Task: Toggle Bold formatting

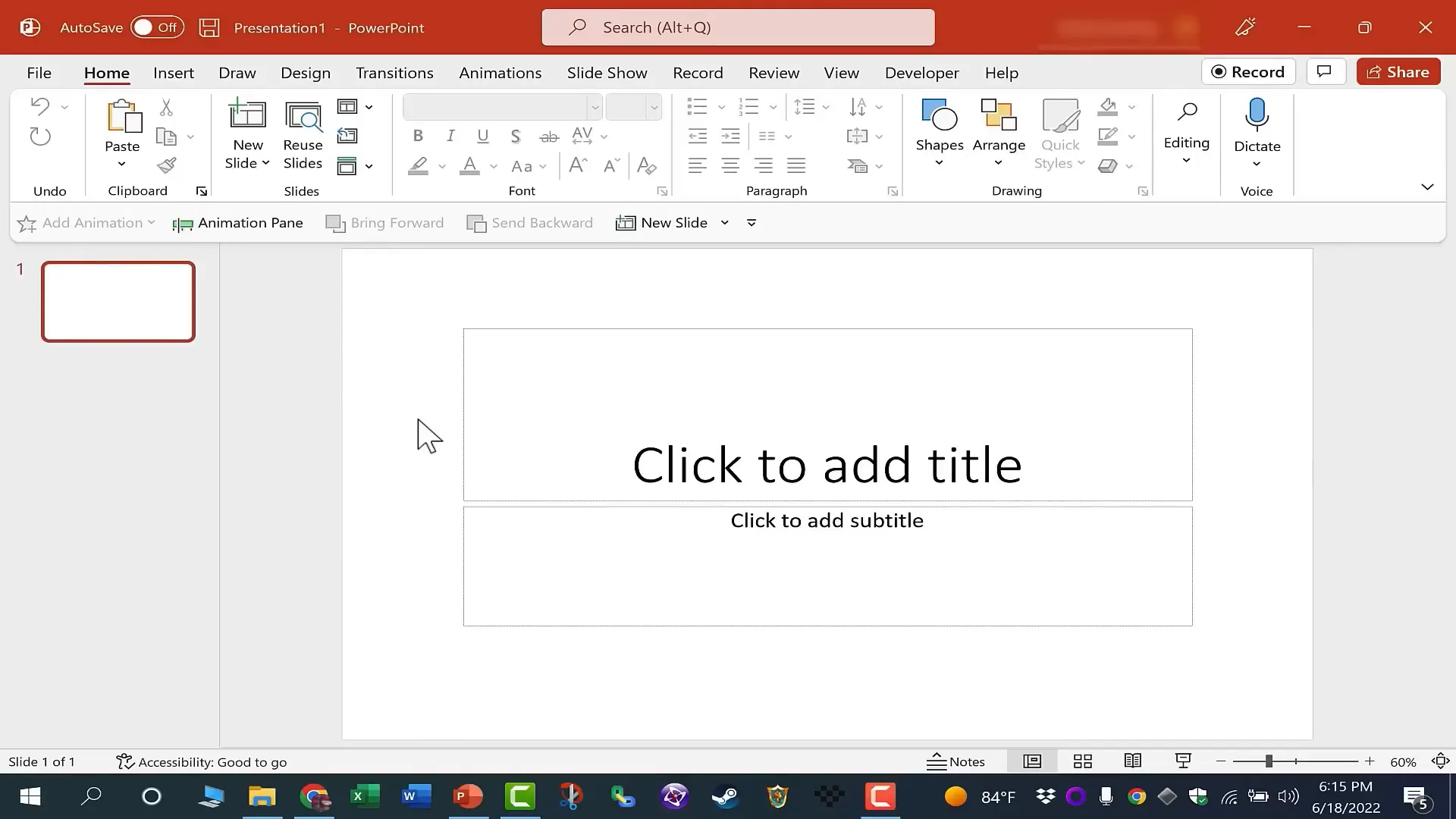Action: tap(418, 136)
